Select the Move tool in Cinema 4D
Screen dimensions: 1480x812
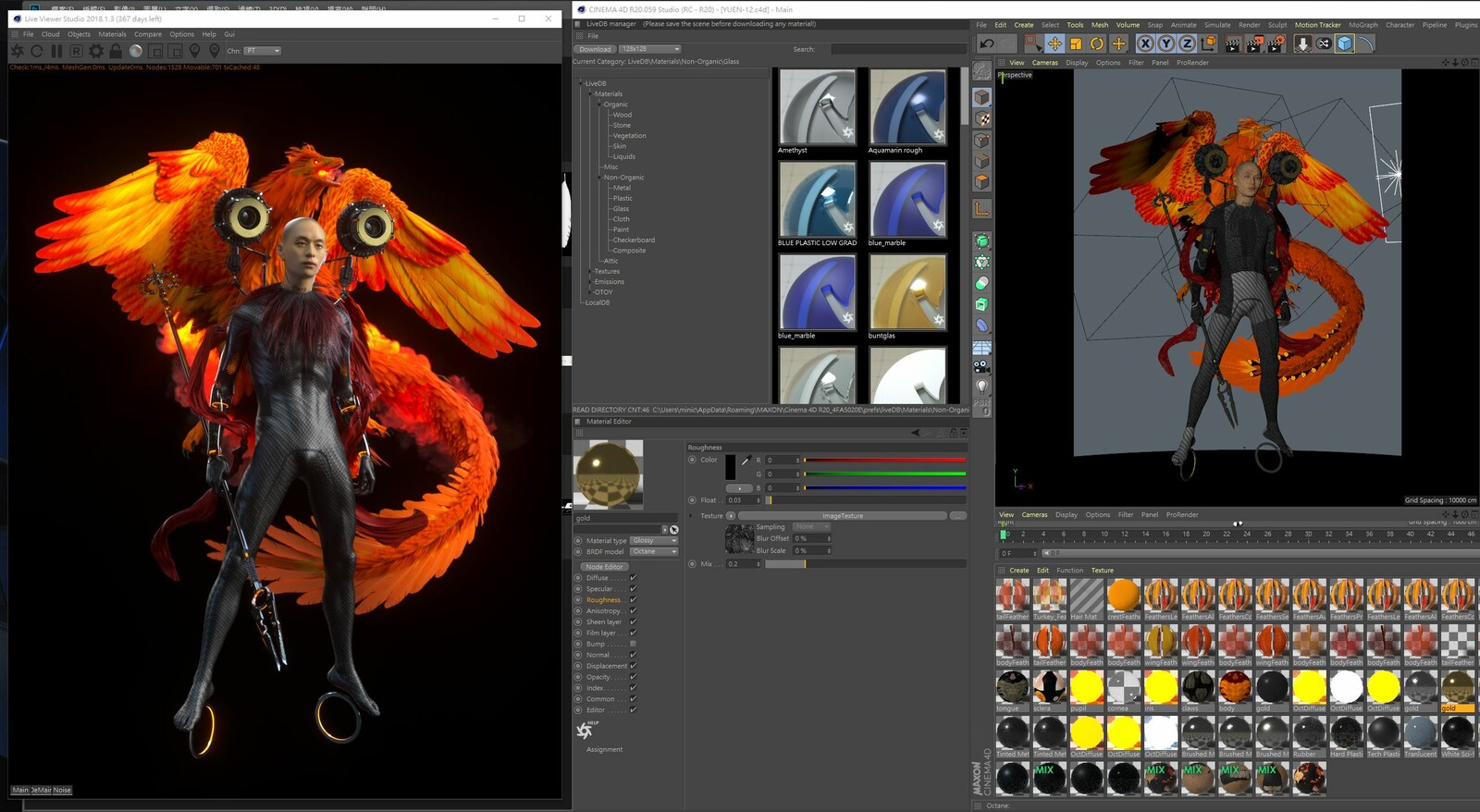(x=1054, y=43)
